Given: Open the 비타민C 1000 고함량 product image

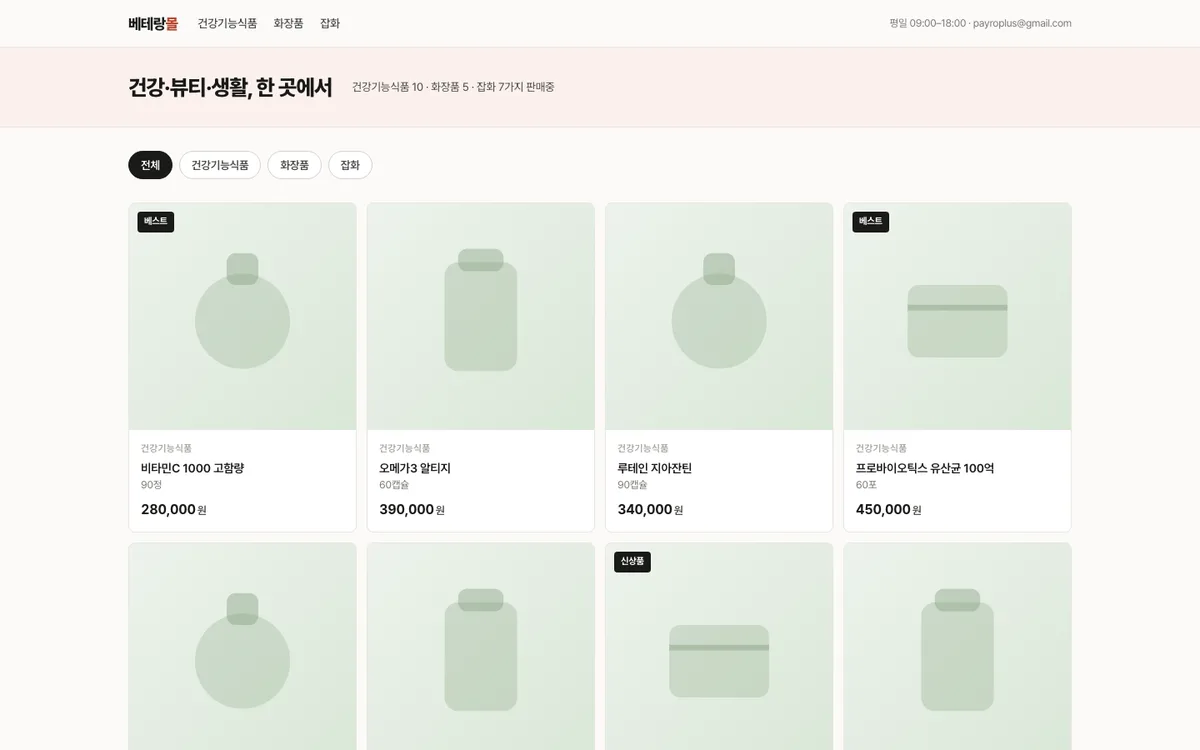Looking at the screenshot, I should [x=242, y=317].
